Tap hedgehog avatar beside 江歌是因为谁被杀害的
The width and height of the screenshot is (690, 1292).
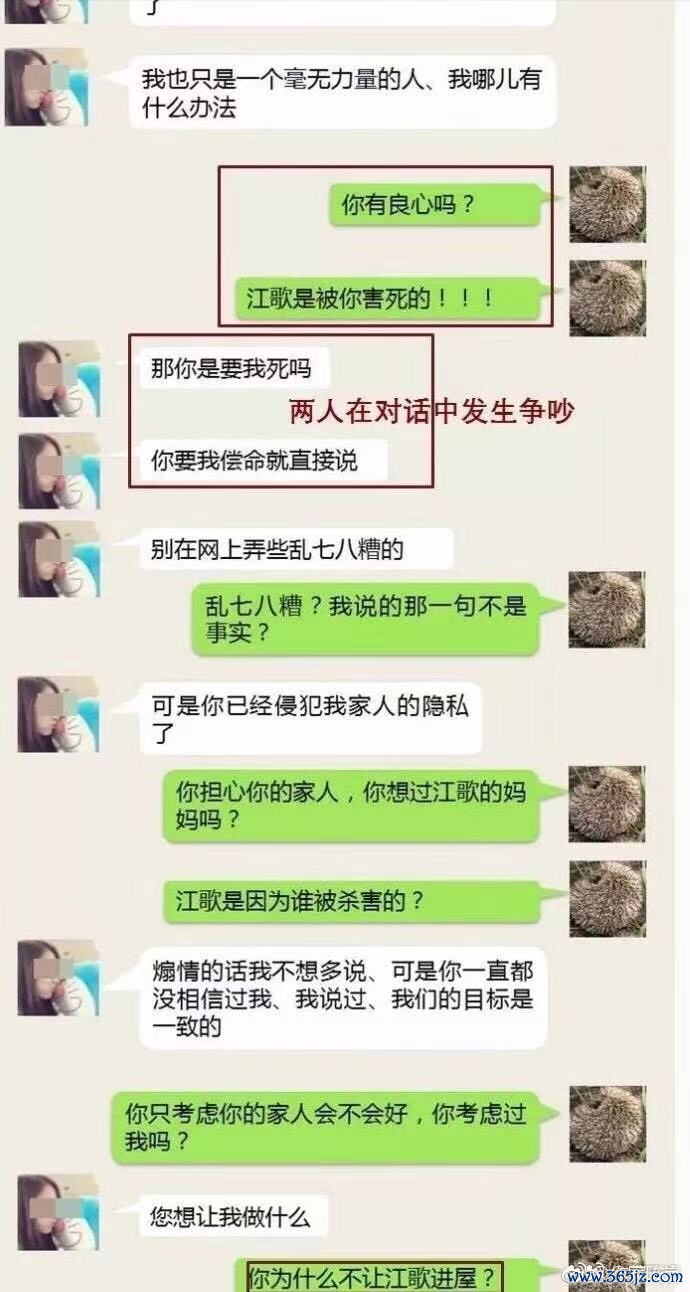607,899
